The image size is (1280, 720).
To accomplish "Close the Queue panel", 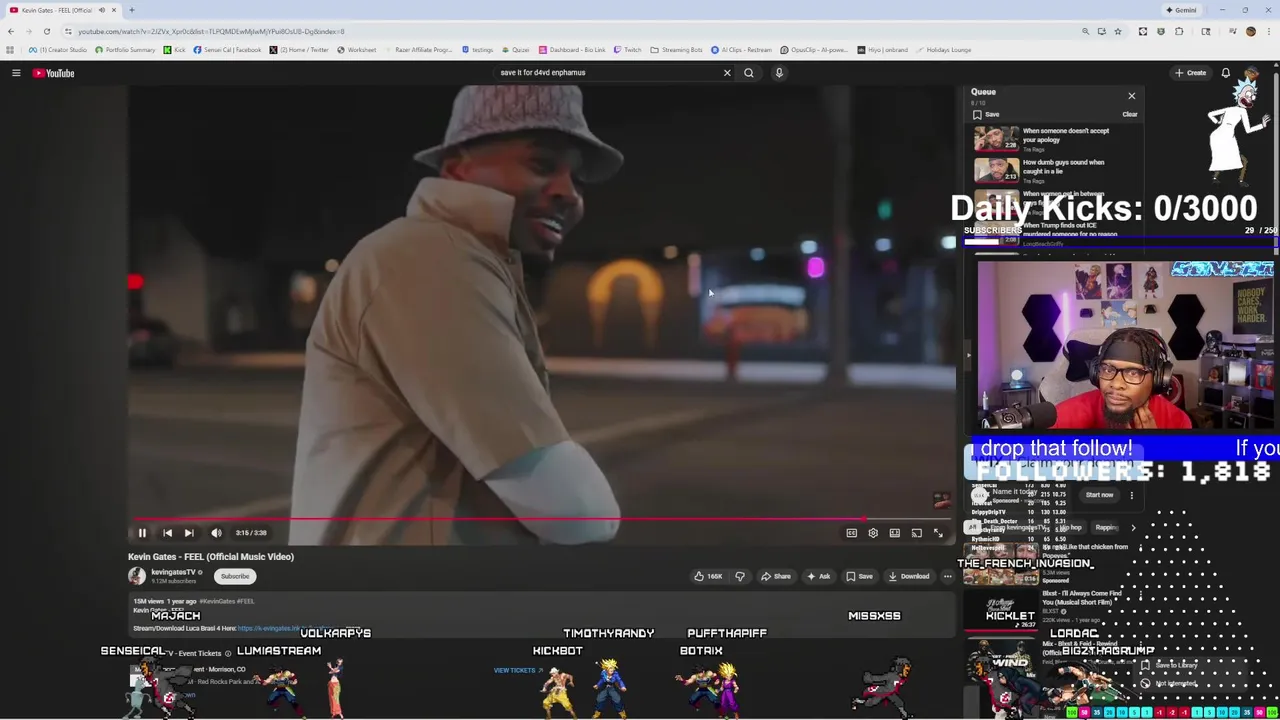I will pyautogui.click(x=1132, y=96).
